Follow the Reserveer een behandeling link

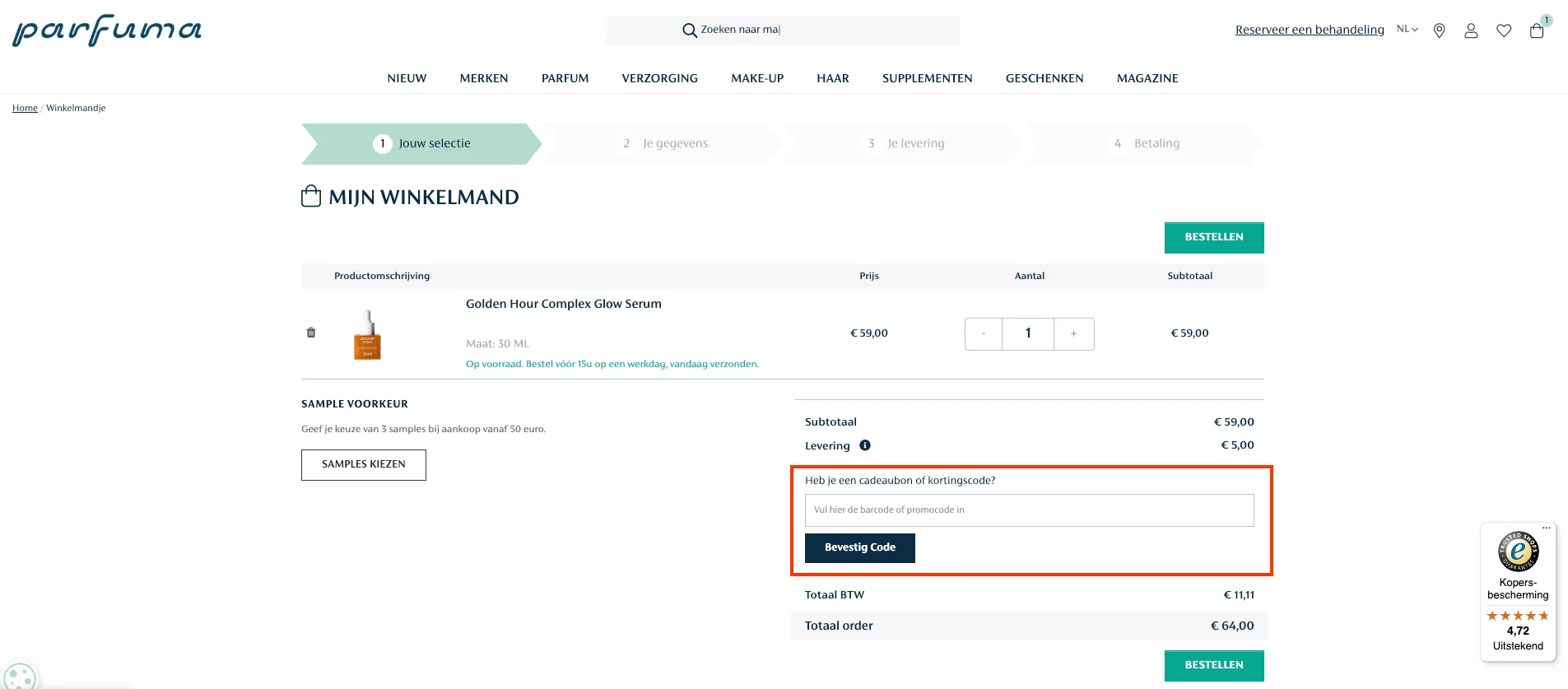1310,30
